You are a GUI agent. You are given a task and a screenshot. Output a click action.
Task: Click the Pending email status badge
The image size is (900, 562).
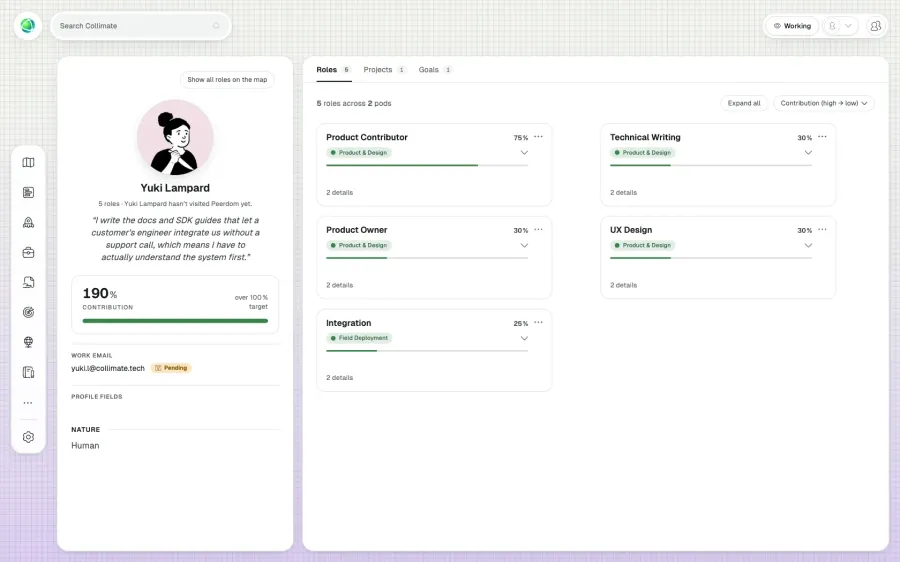pos(171,368)
